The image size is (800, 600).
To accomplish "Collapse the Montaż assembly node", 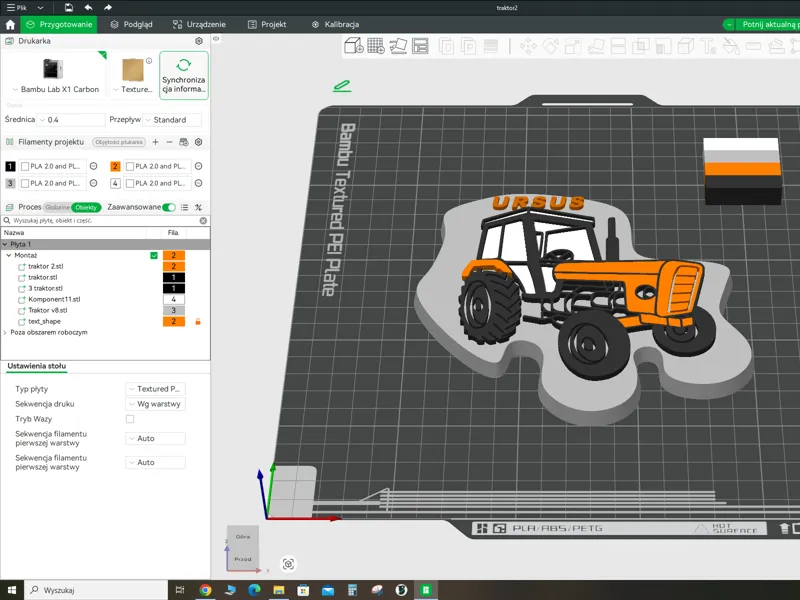I will (9, 255).
